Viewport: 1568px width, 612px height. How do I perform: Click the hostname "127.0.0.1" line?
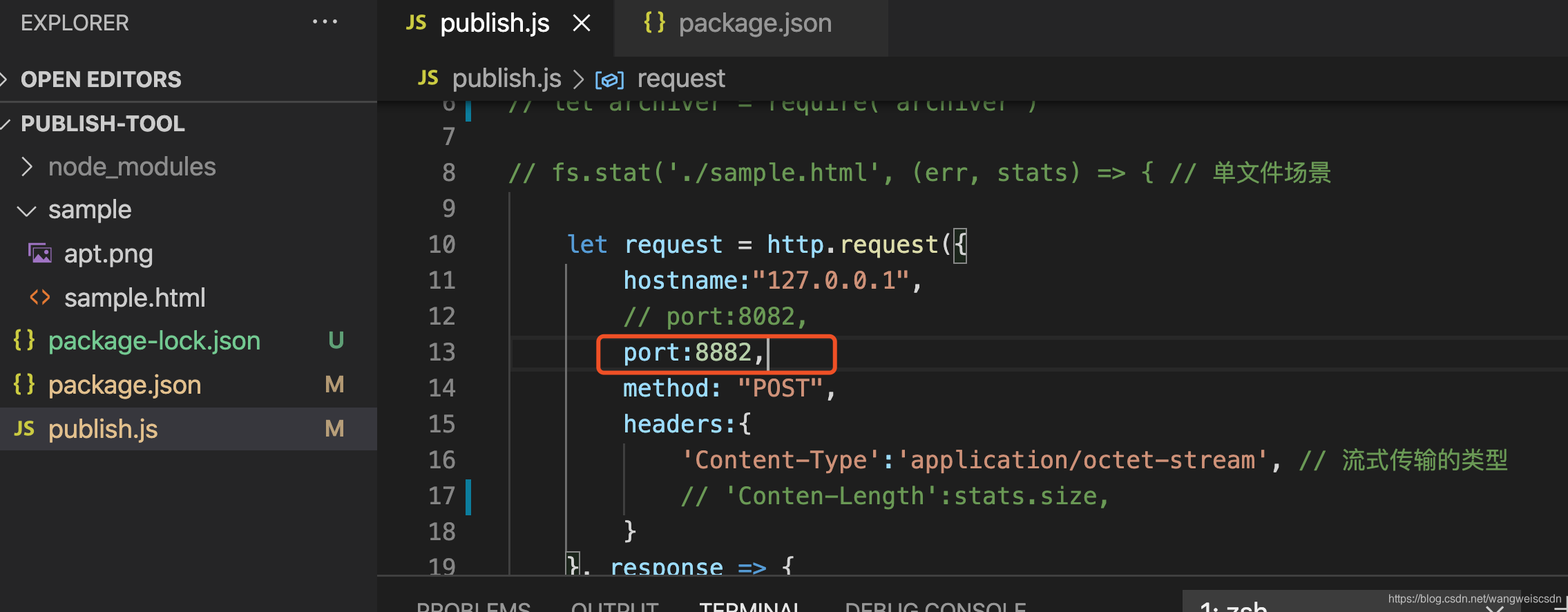772,280
